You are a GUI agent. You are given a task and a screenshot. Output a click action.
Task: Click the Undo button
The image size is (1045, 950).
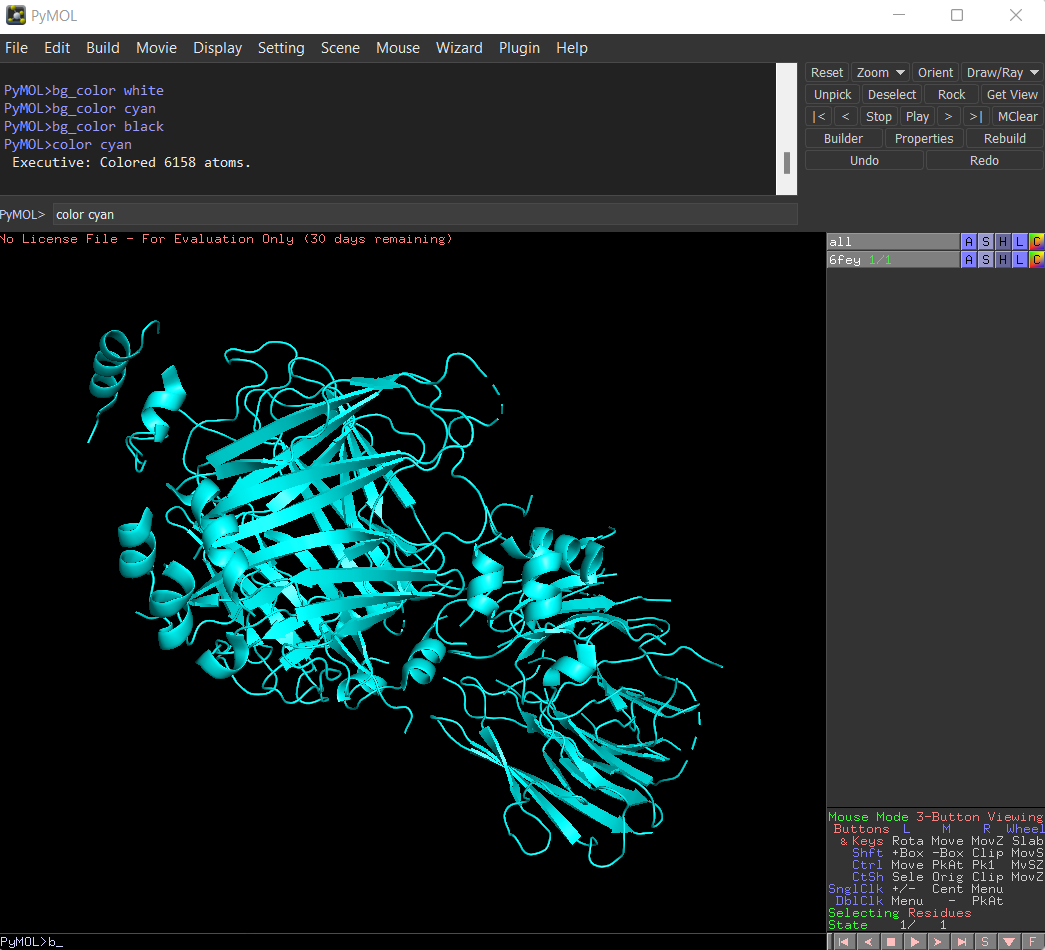863,159
